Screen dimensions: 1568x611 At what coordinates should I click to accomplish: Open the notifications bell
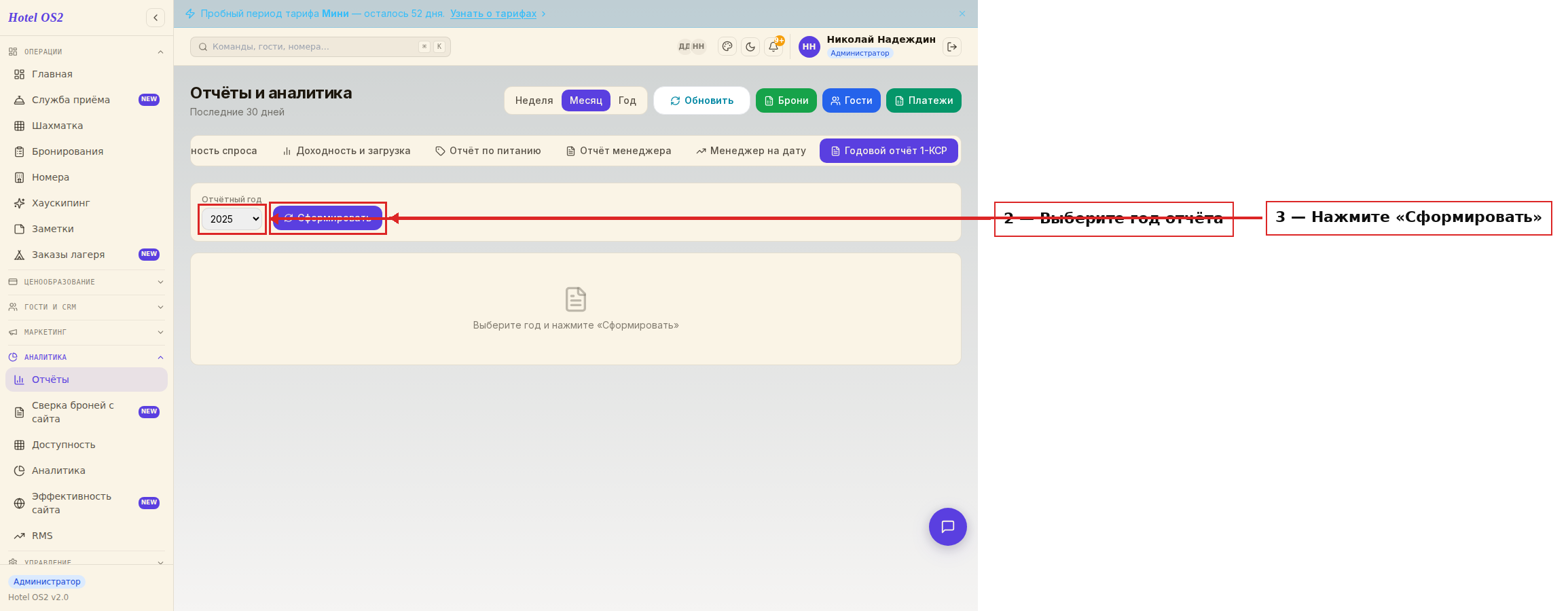[773, 47]
